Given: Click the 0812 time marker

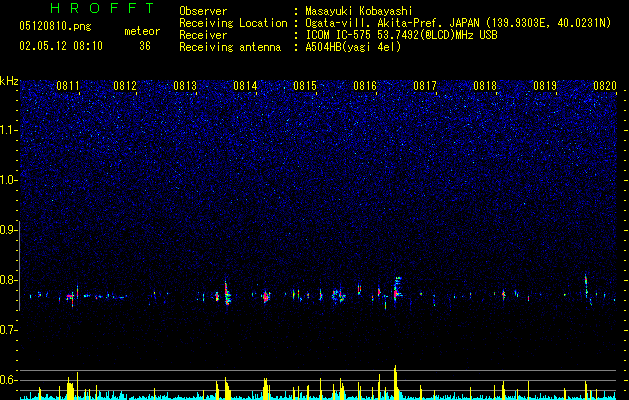Looking at the screenshot, I should [x=125, y=86].
